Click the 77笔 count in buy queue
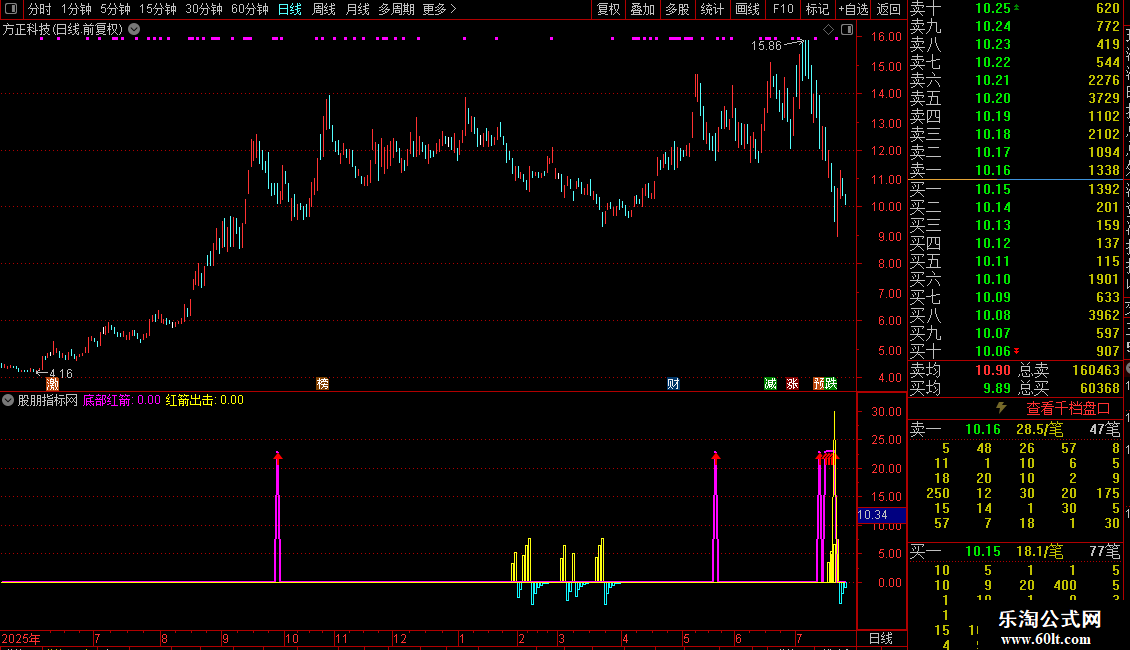 tap(1105, 551)
